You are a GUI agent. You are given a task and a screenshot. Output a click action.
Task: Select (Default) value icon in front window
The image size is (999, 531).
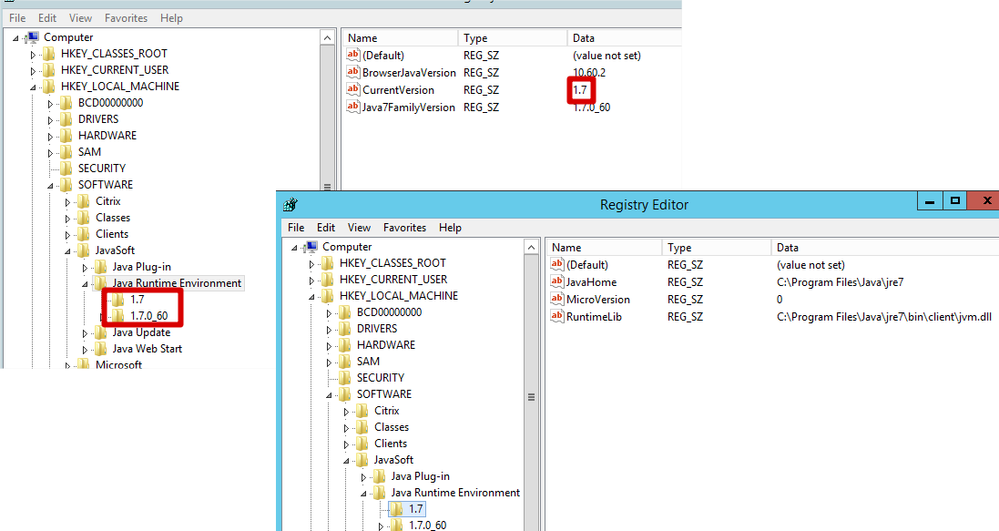(x=557, y=265)
